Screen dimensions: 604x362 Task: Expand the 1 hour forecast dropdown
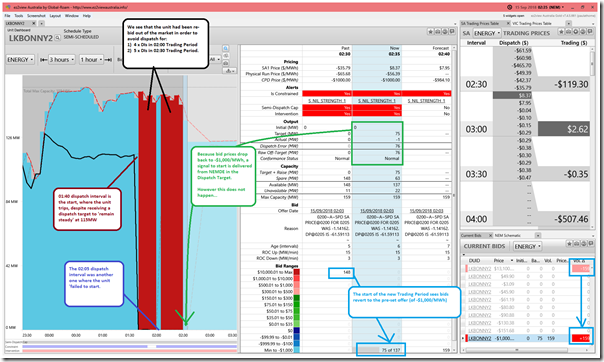pos(91,60)
